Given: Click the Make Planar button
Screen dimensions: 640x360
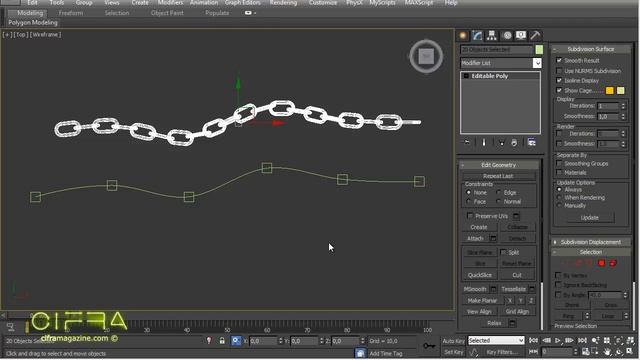Looking at the screenshot, I should point(482,301).
